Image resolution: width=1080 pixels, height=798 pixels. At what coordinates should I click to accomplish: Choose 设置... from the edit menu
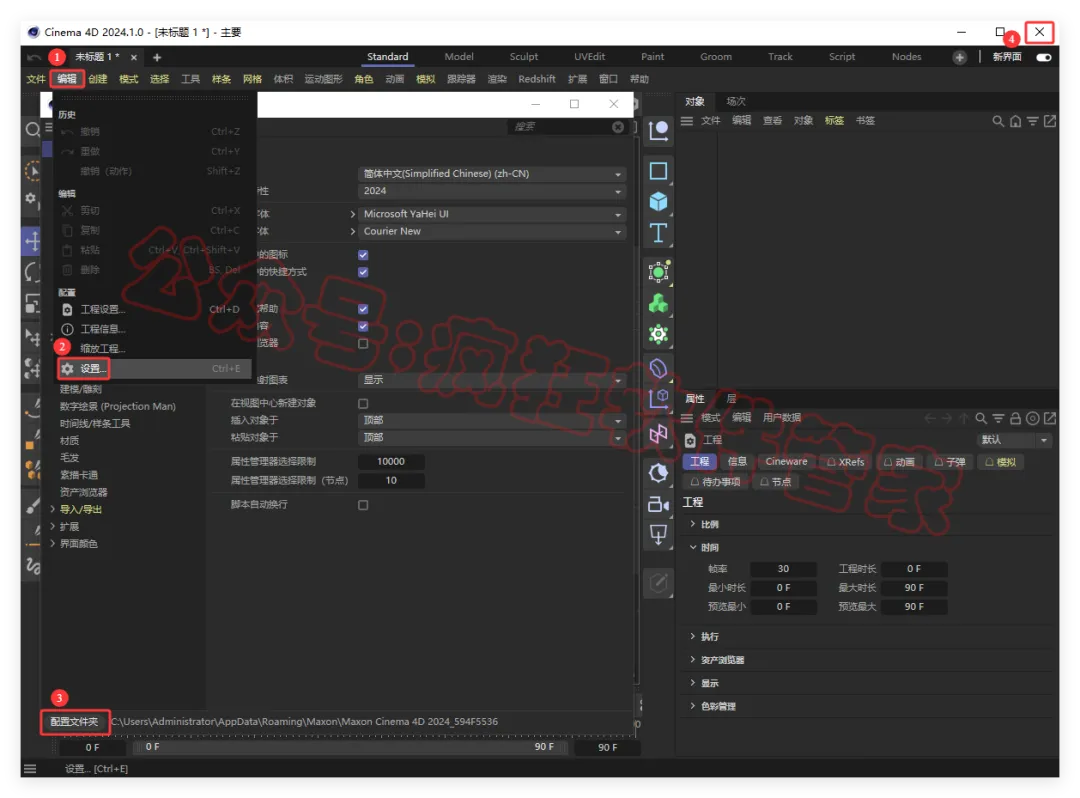point(154,368)
